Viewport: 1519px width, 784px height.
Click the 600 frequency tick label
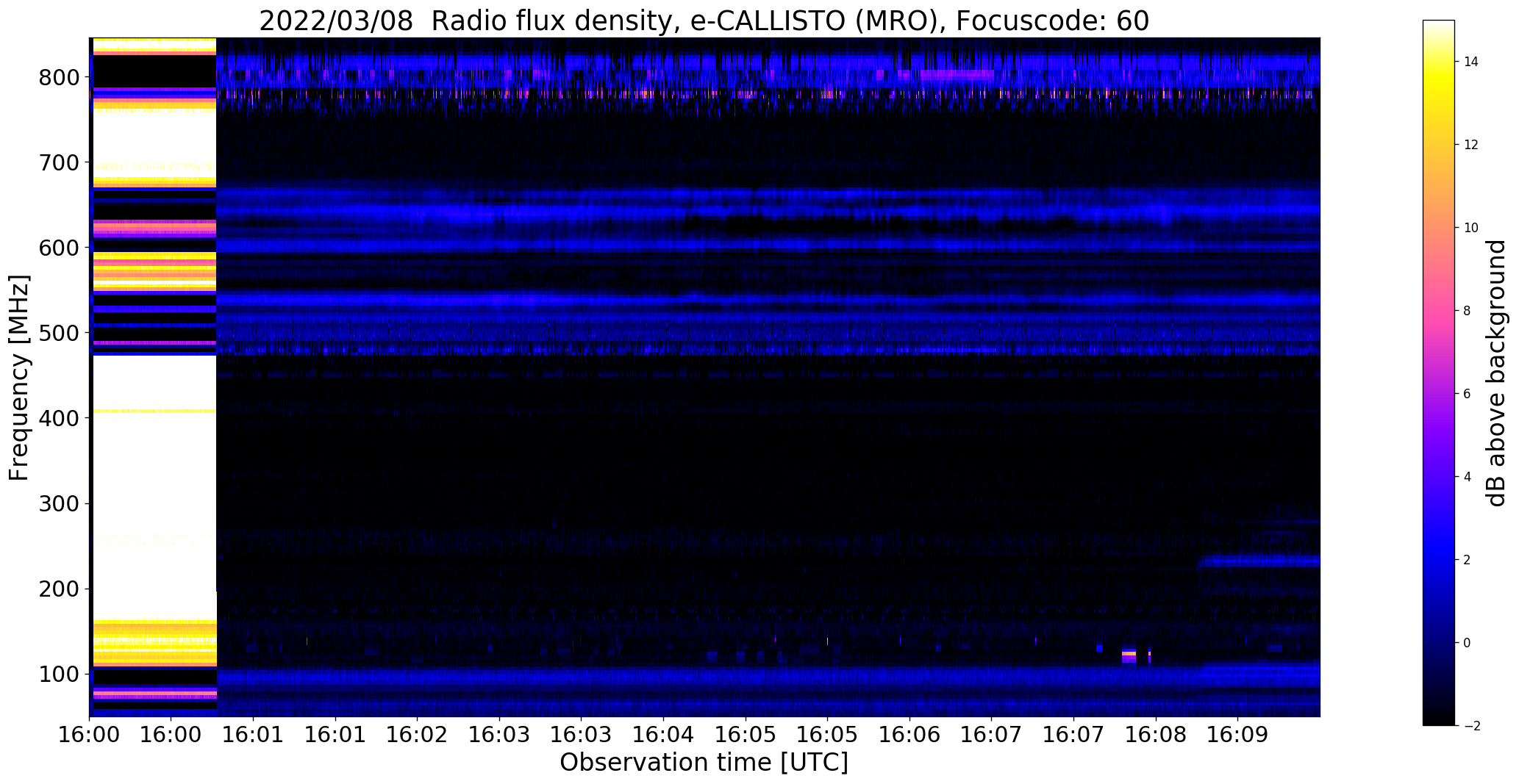coord(60,248)
